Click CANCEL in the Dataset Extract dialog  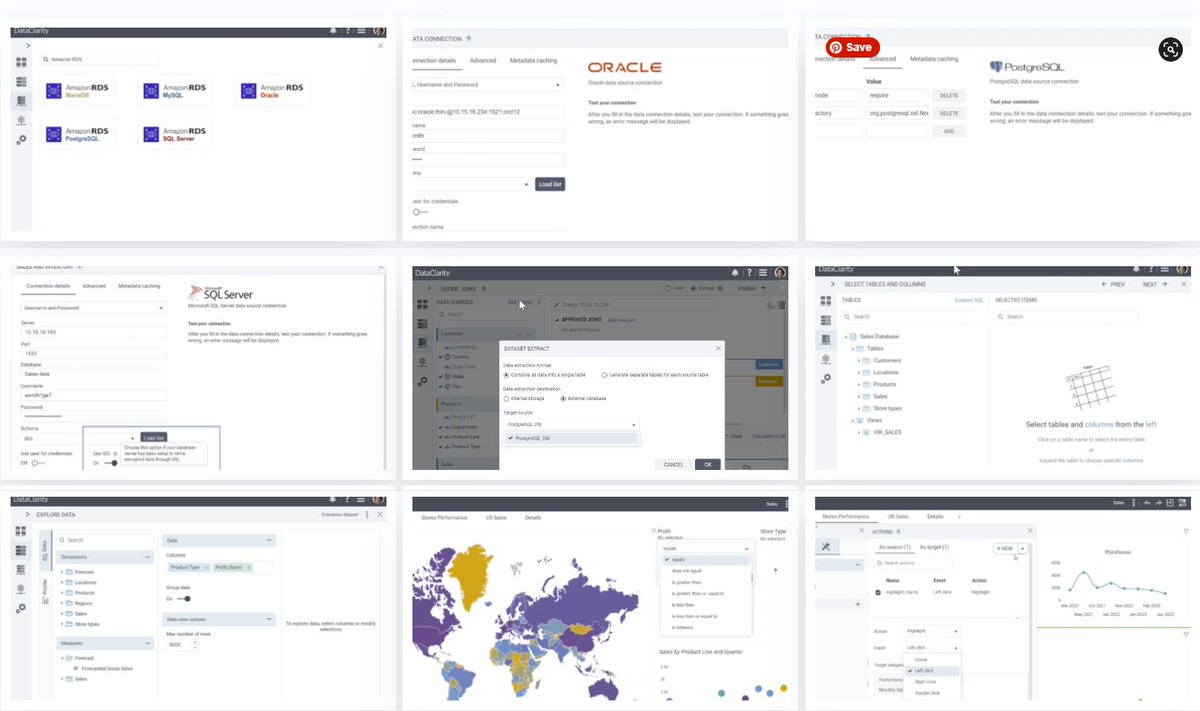pyautogui.click(x=673, y=464)
